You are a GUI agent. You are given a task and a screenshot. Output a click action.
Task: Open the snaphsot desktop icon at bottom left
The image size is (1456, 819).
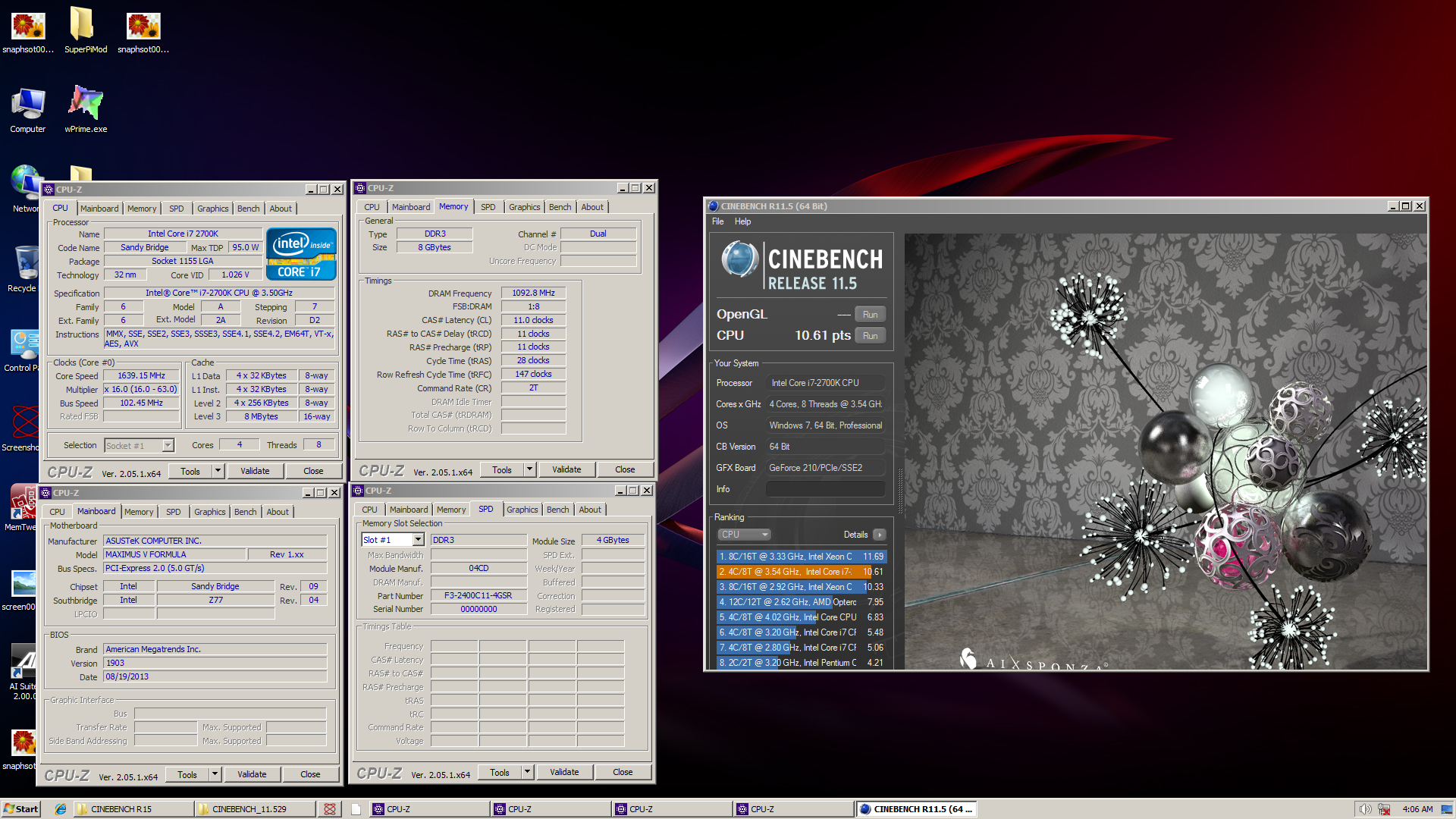pyautogui.click(x=23, y=749)
